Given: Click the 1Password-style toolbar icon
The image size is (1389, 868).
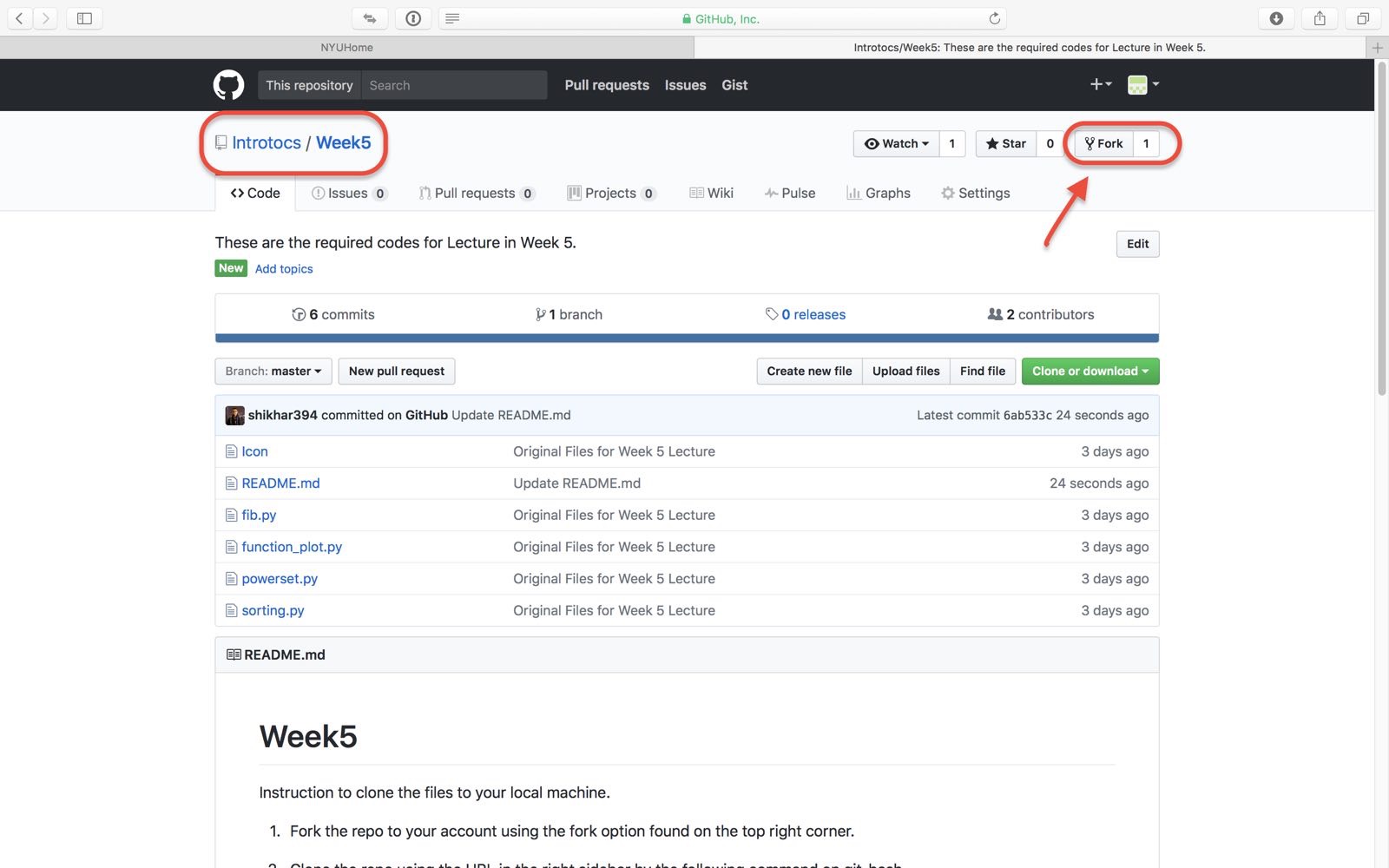Looking at the screenshot, I should tap(413, 18).
